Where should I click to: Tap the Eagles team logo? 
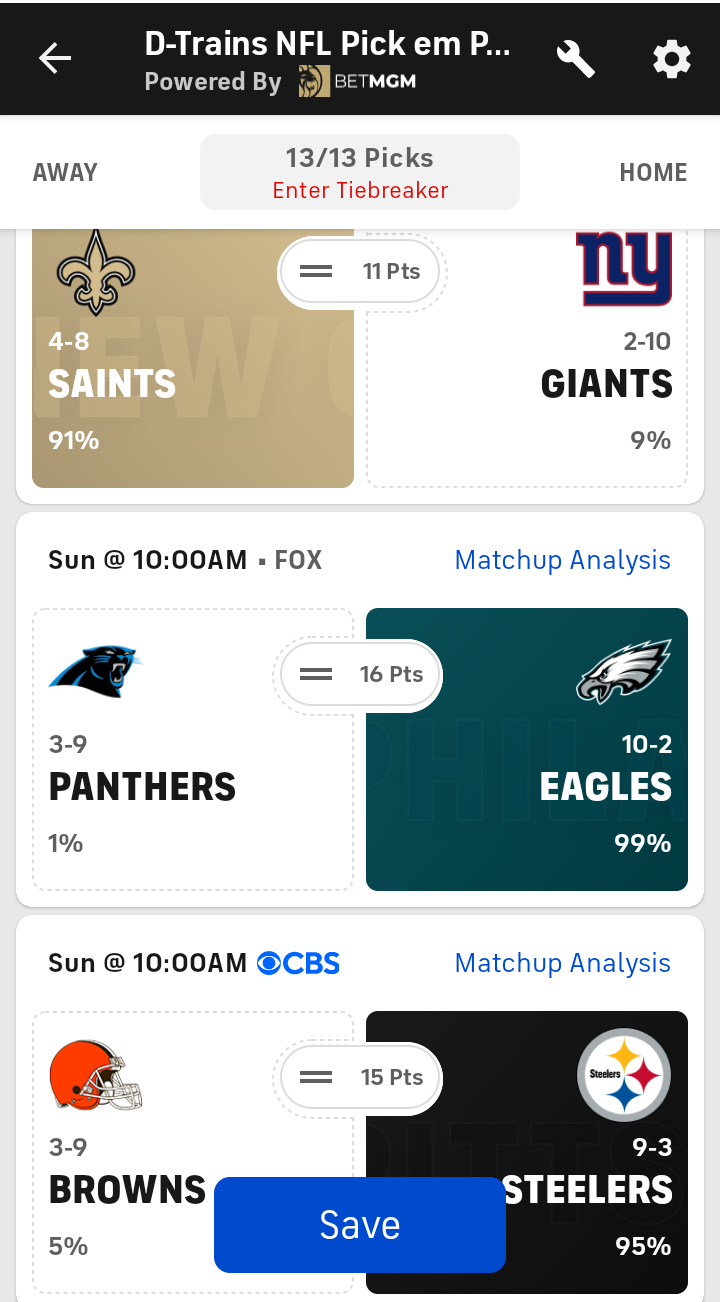click(x=624, y=672)
